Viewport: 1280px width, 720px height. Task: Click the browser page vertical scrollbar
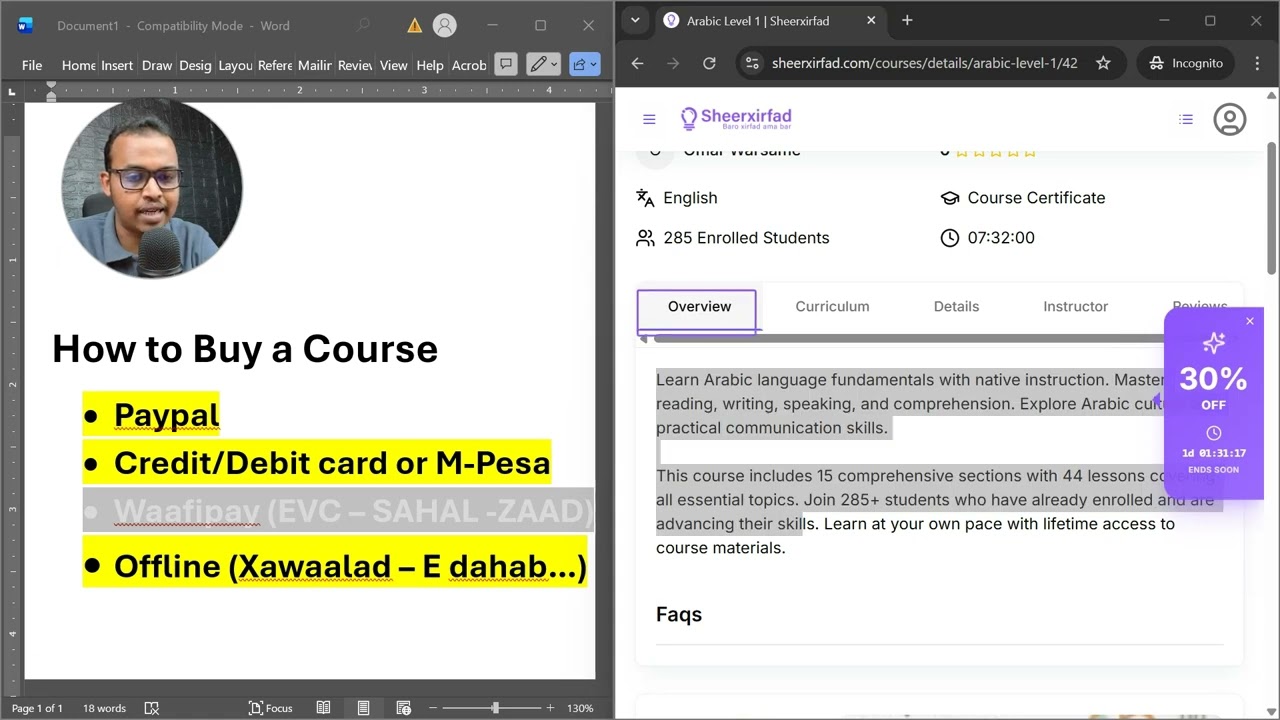[x=1271, y=207]
